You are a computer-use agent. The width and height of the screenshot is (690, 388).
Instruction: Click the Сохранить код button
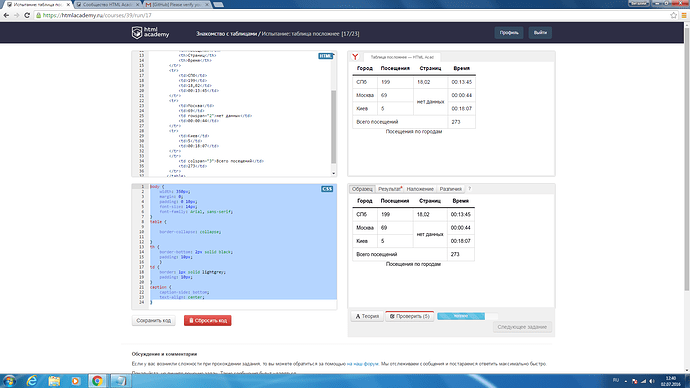(153, 320)
